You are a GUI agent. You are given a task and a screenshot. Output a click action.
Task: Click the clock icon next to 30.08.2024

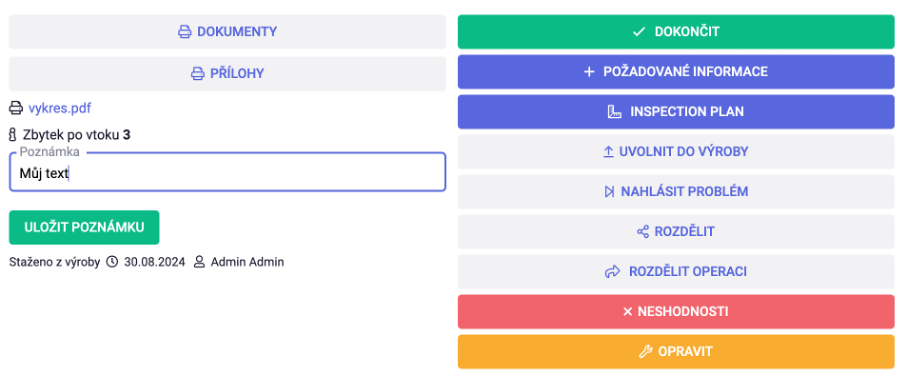pos(112,262)
